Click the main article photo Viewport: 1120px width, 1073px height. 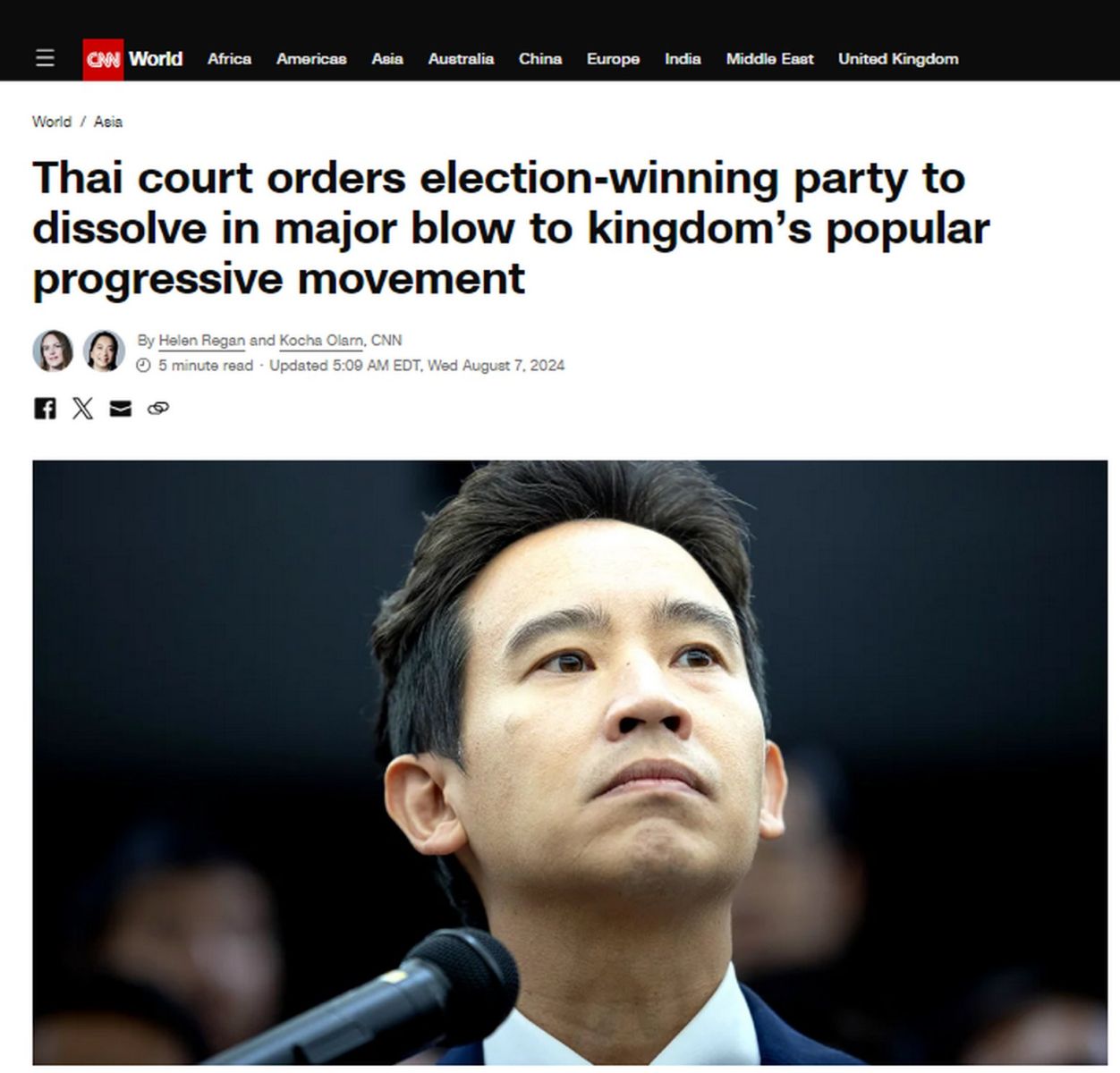570,763
